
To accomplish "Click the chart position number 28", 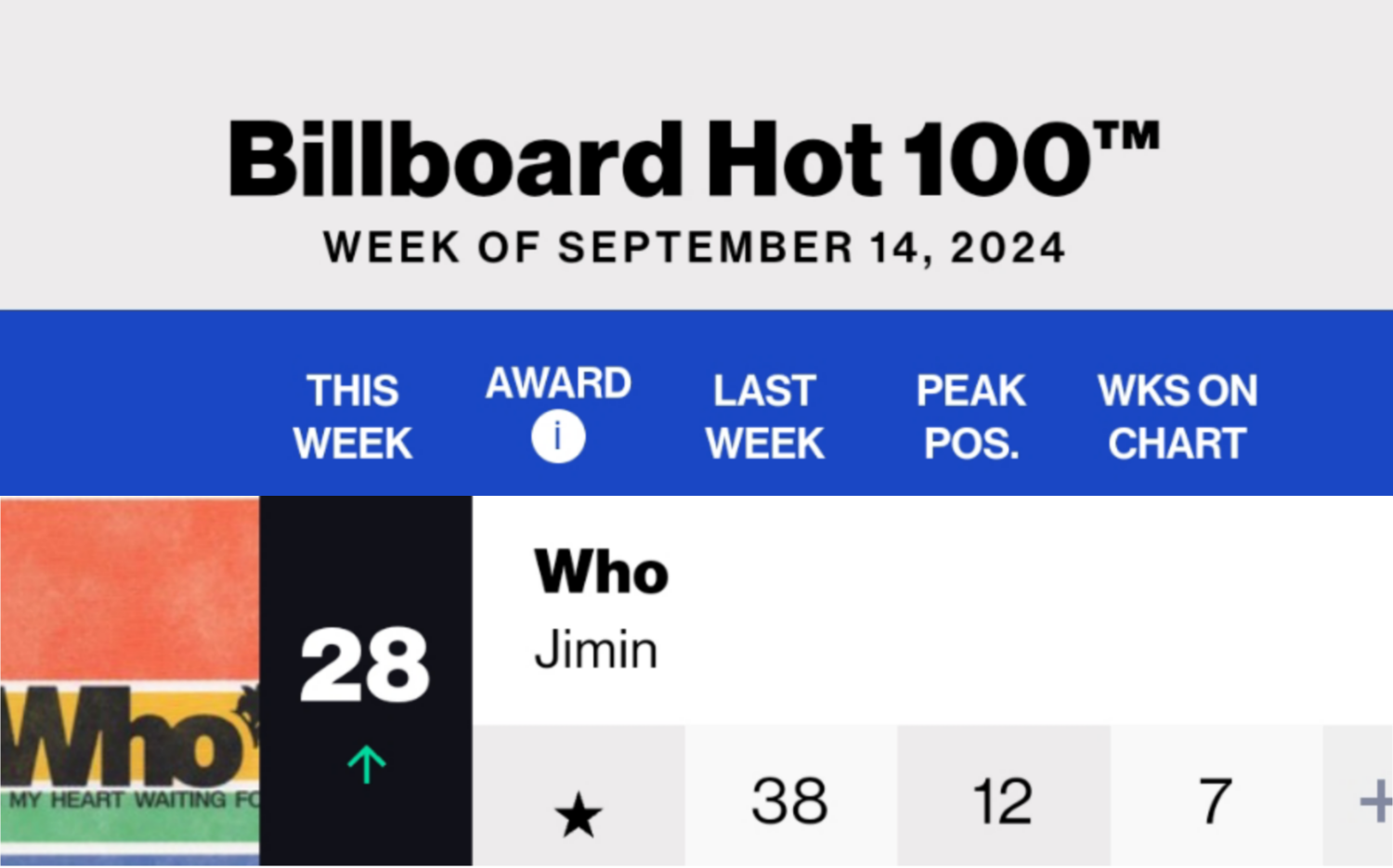I will [365, 664].
